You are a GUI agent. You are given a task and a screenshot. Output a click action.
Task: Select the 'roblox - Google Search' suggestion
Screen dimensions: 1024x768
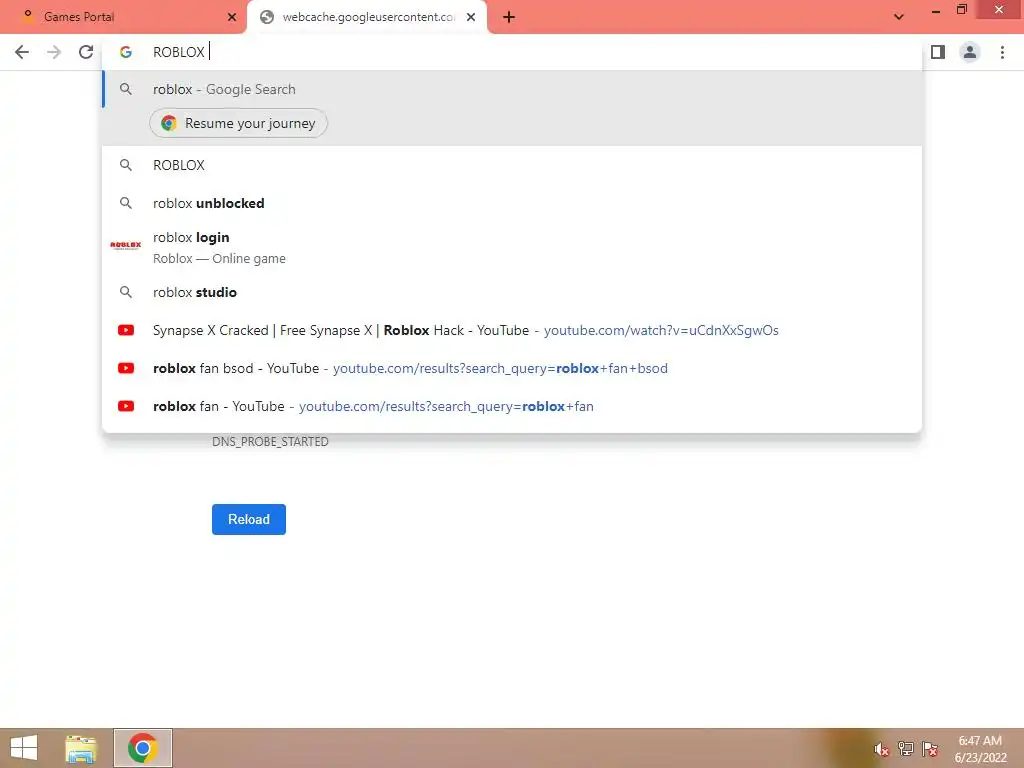(512, 89)
